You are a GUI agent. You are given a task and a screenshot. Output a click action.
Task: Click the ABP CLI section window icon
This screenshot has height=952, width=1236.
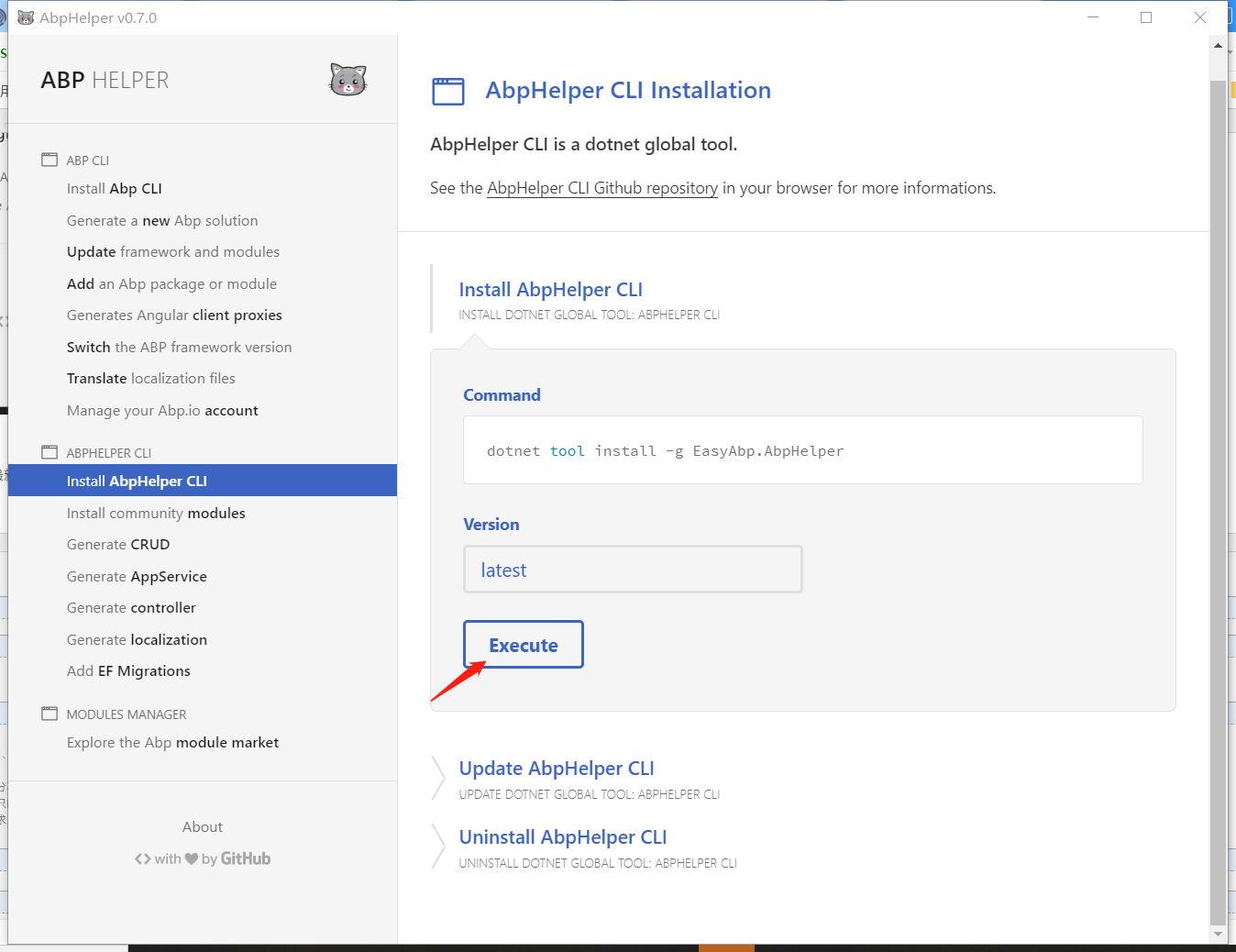[x=50, y=160]
